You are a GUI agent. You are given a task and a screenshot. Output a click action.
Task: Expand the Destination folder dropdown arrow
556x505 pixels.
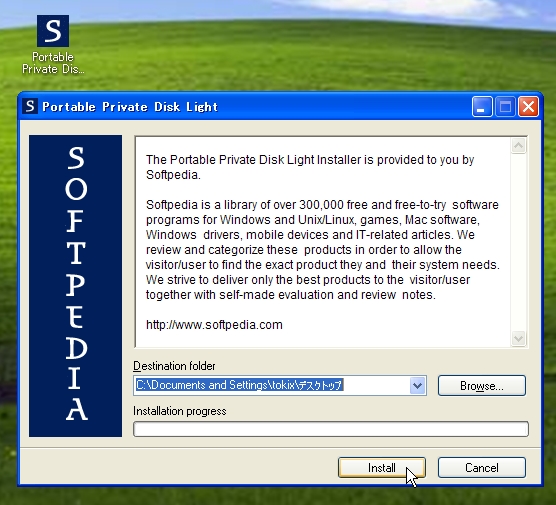click(417, 385)
